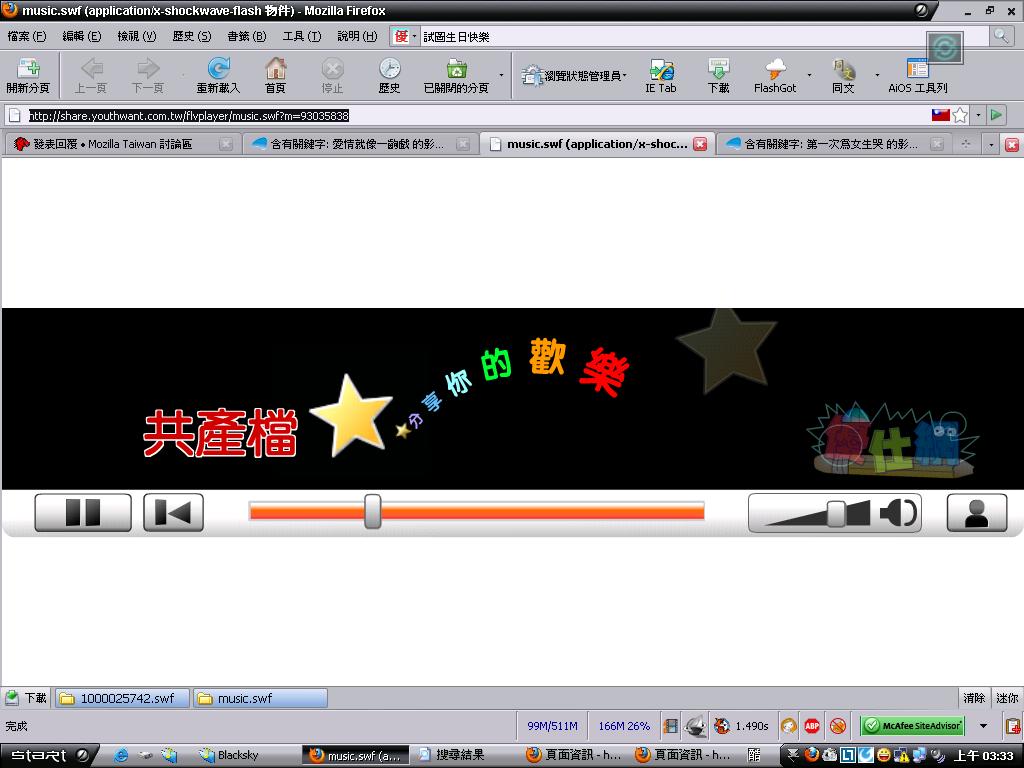Click the McAfee SiteAdvisor button
This screenshot has height=768, width=1024.
912,726
